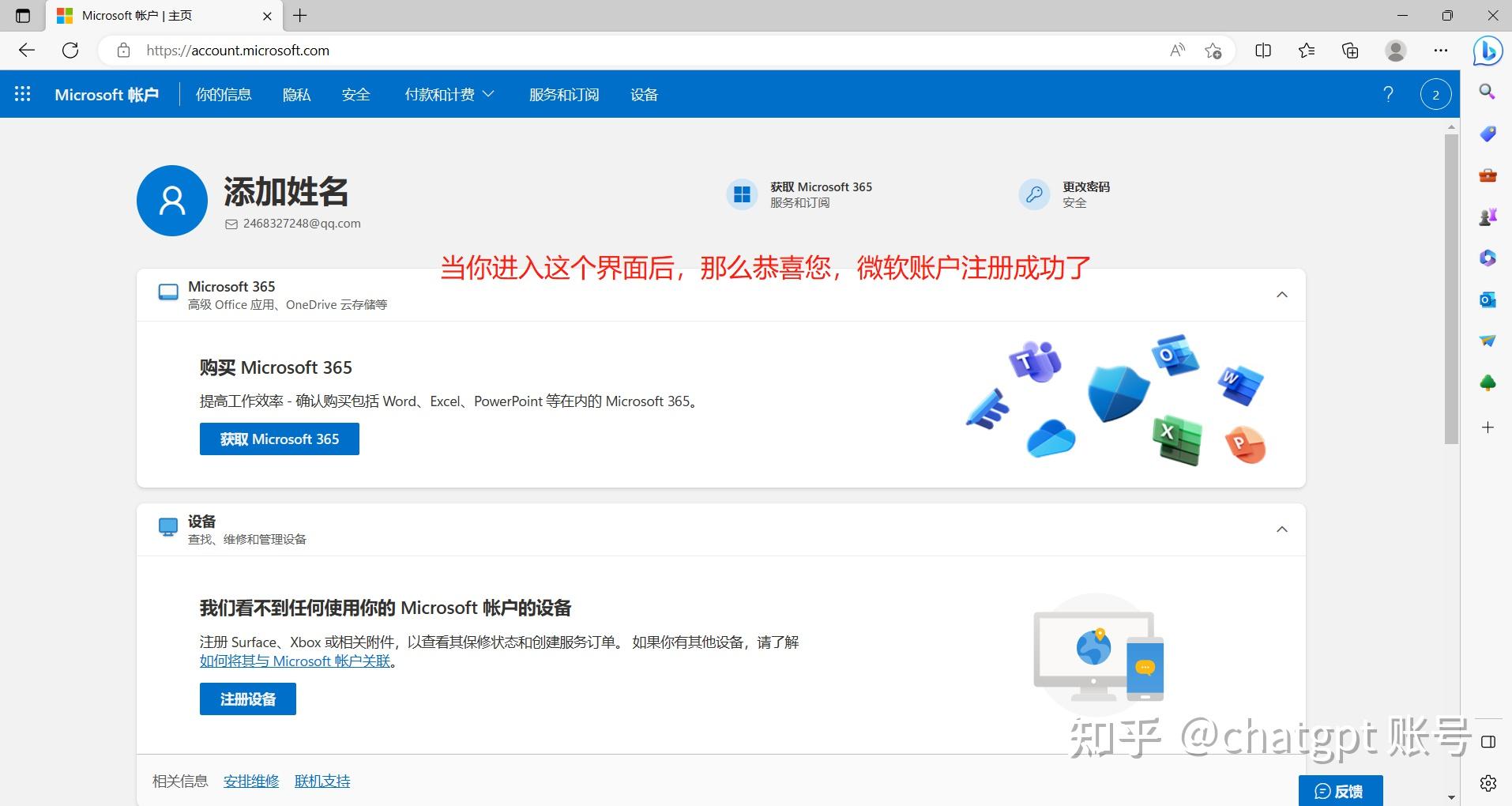The image size is (1512, 806).
Task: Click 添加姓名 heading to add name
Action: (x=286, y=191)
